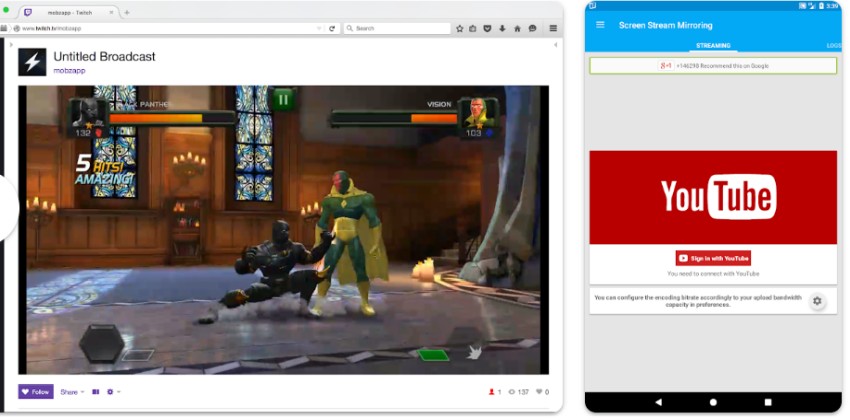Open a new browser tab with plus

pos(127,12)
